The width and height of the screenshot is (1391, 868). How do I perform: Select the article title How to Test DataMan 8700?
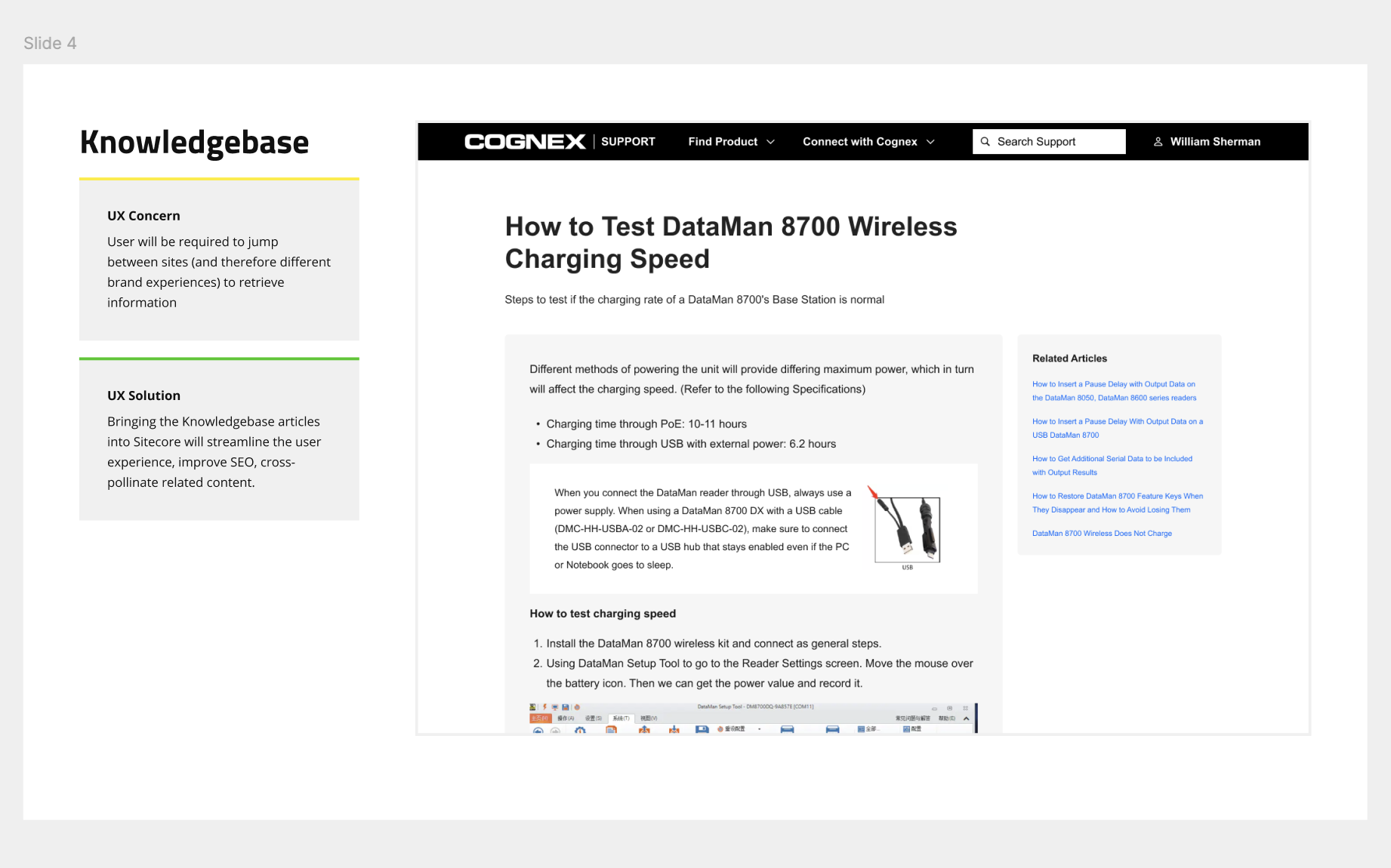point(731,242)
